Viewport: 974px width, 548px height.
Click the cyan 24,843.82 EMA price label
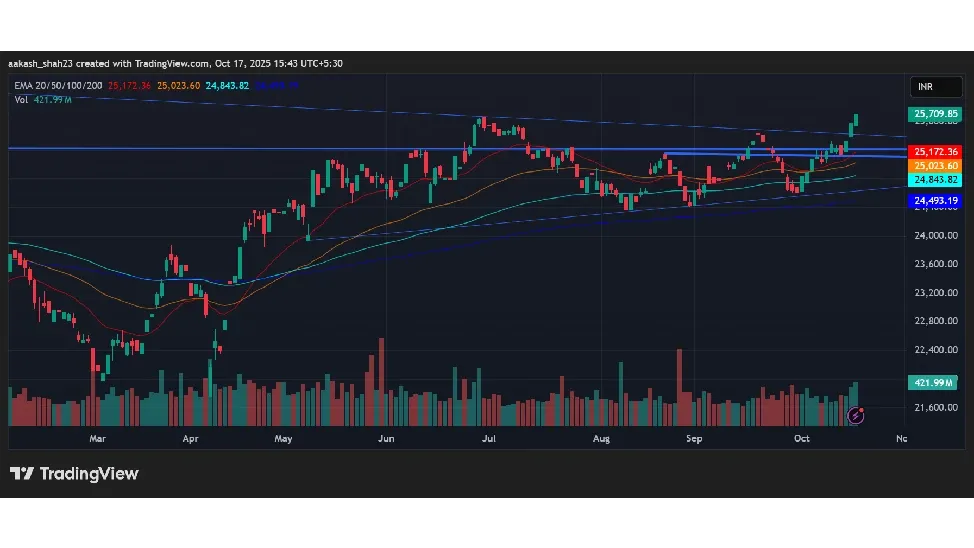click(x=934, y=179)
